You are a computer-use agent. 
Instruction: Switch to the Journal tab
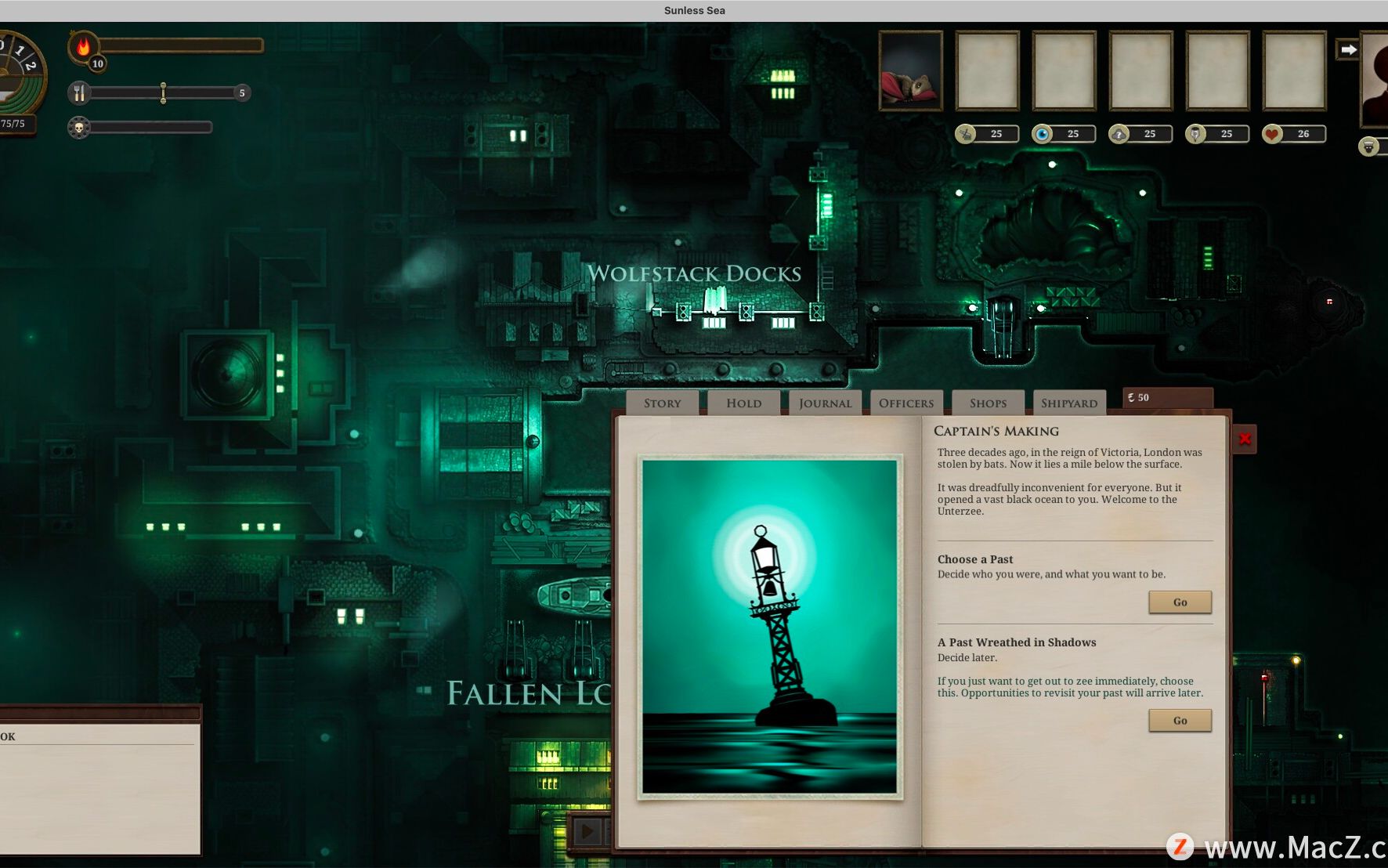(825, 403)
